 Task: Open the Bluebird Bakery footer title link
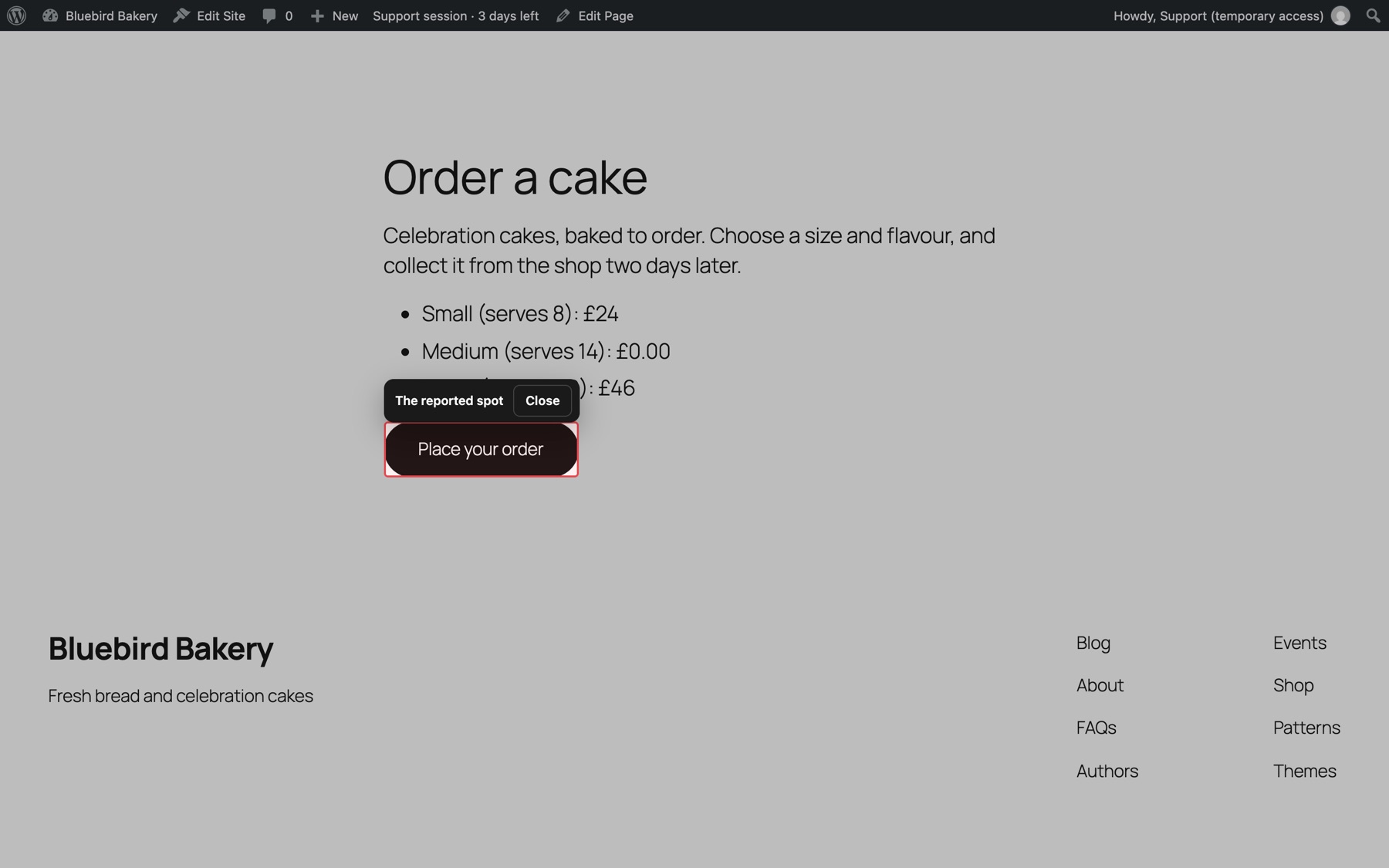[161, 648]
